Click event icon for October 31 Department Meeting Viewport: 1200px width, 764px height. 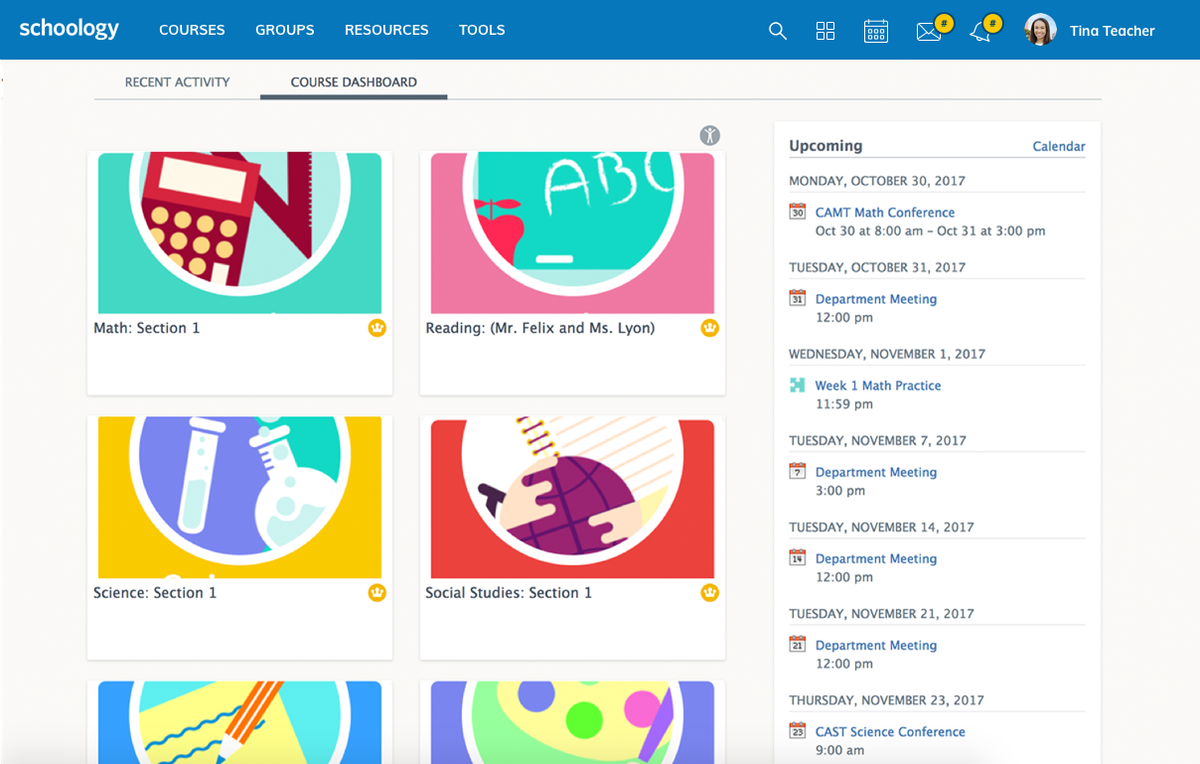coord(797,298)
